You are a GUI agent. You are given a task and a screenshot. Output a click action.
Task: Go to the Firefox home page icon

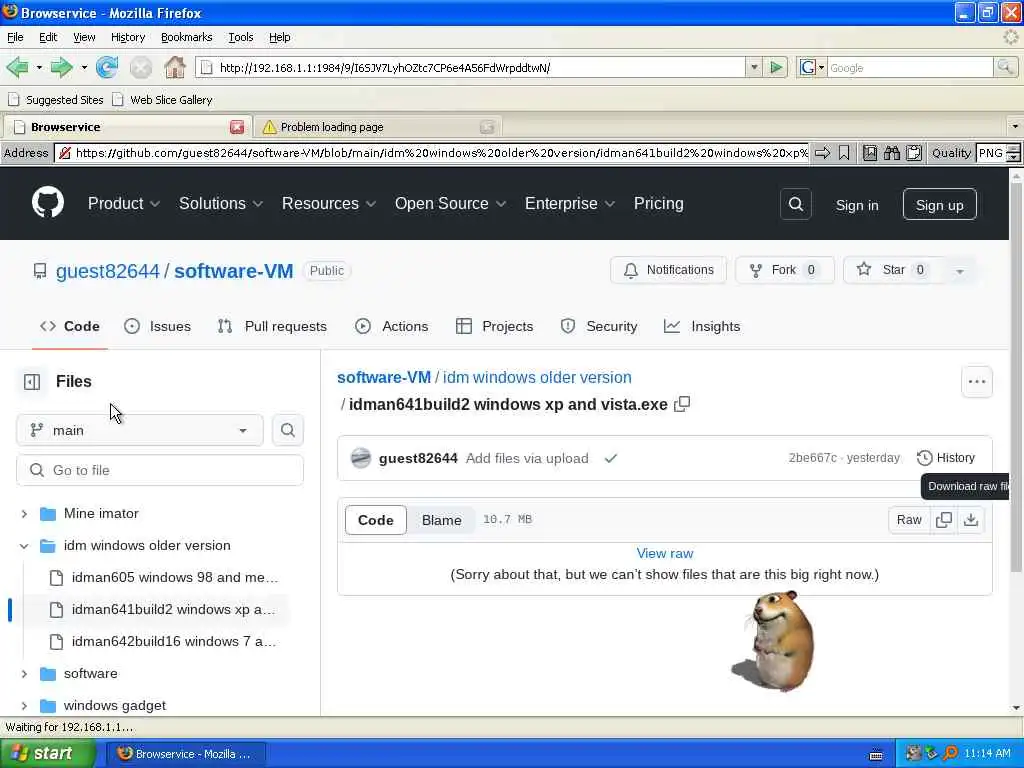click(174, 67)
